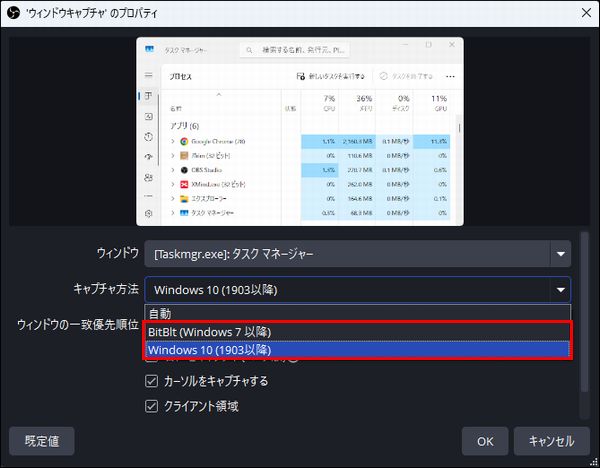Image resolution: width=600 pixels, height=468 pixels.
Task: Click hamburger menu icon in Task Manager preview
Action: tap(148, 75)
